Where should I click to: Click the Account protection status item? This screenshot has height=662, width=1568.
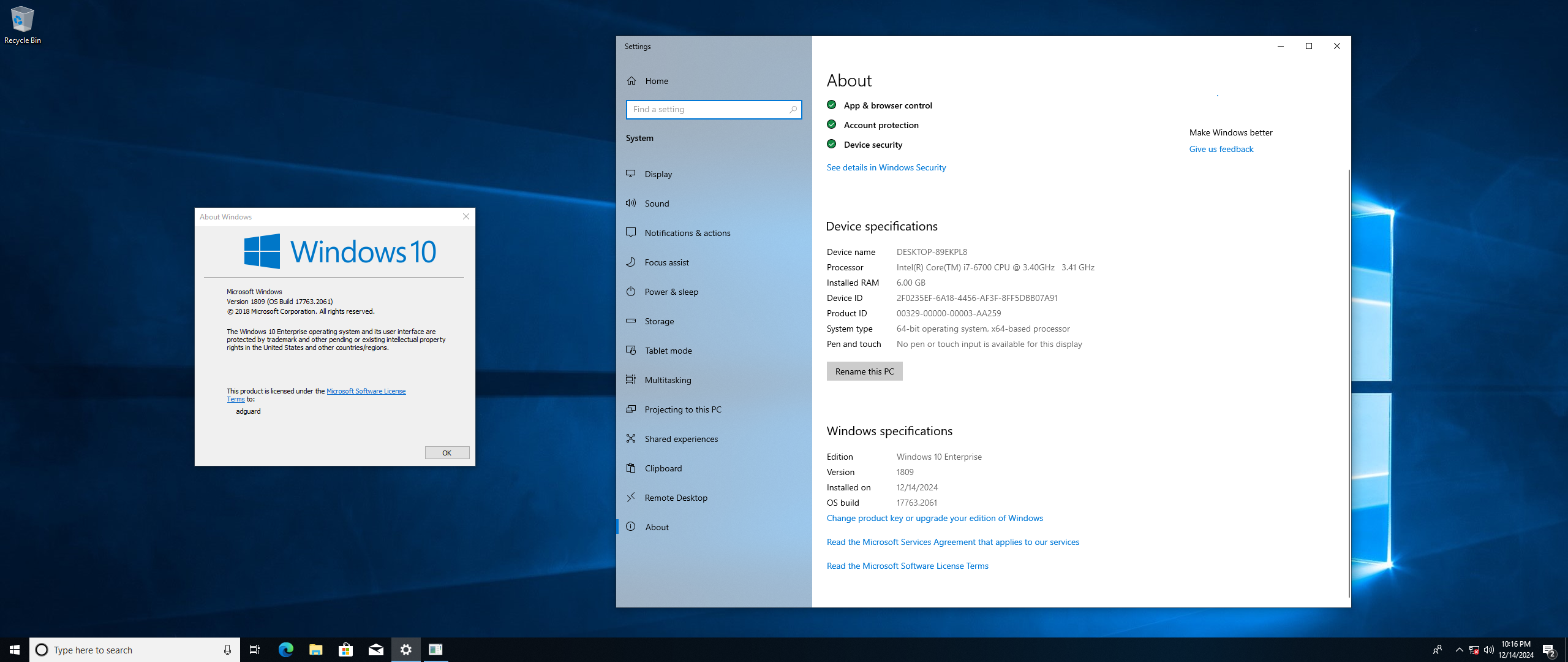pos(873,125)
